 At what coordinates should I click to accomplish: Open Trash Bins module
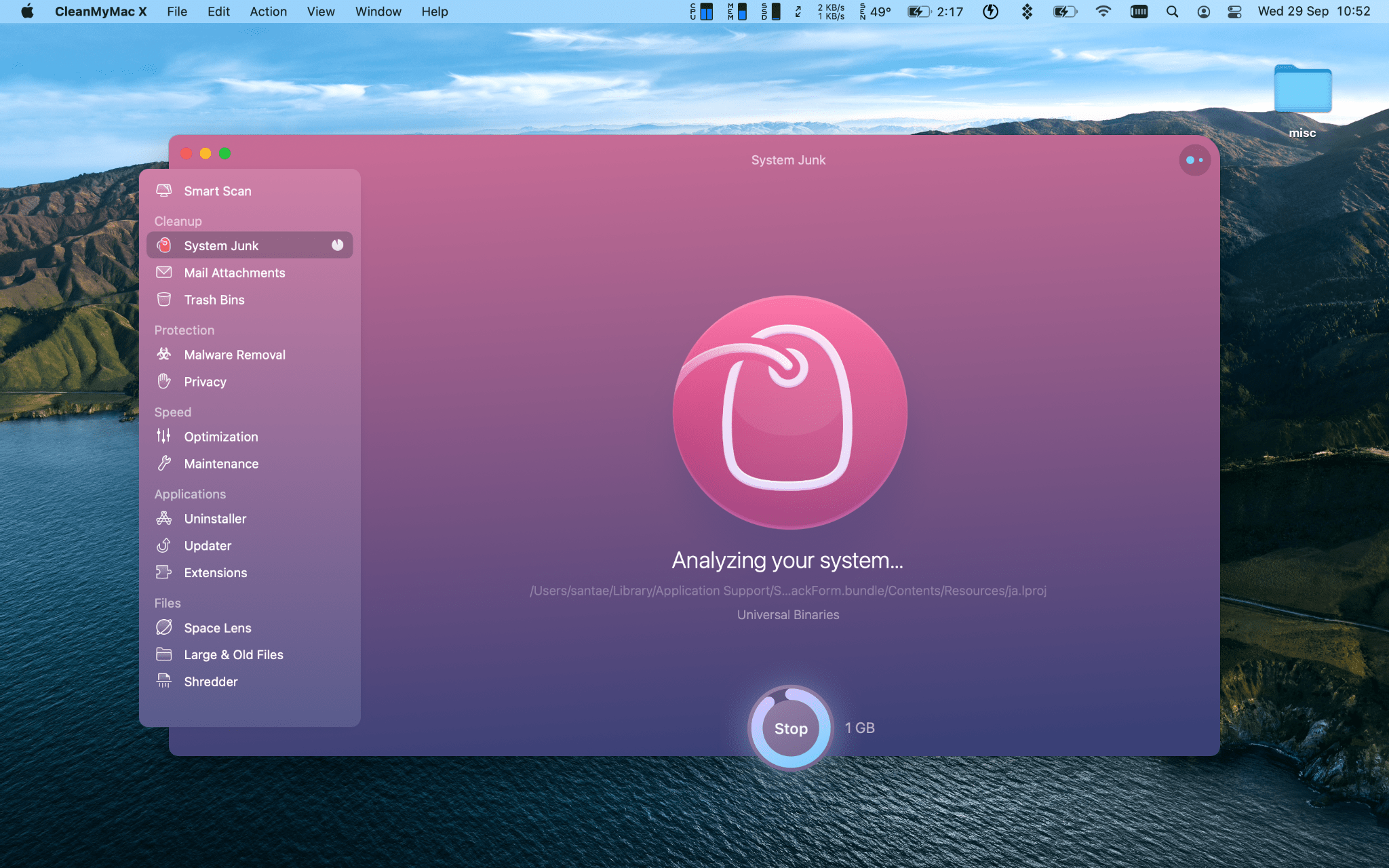pyautogui.click(x=250, y=299)
